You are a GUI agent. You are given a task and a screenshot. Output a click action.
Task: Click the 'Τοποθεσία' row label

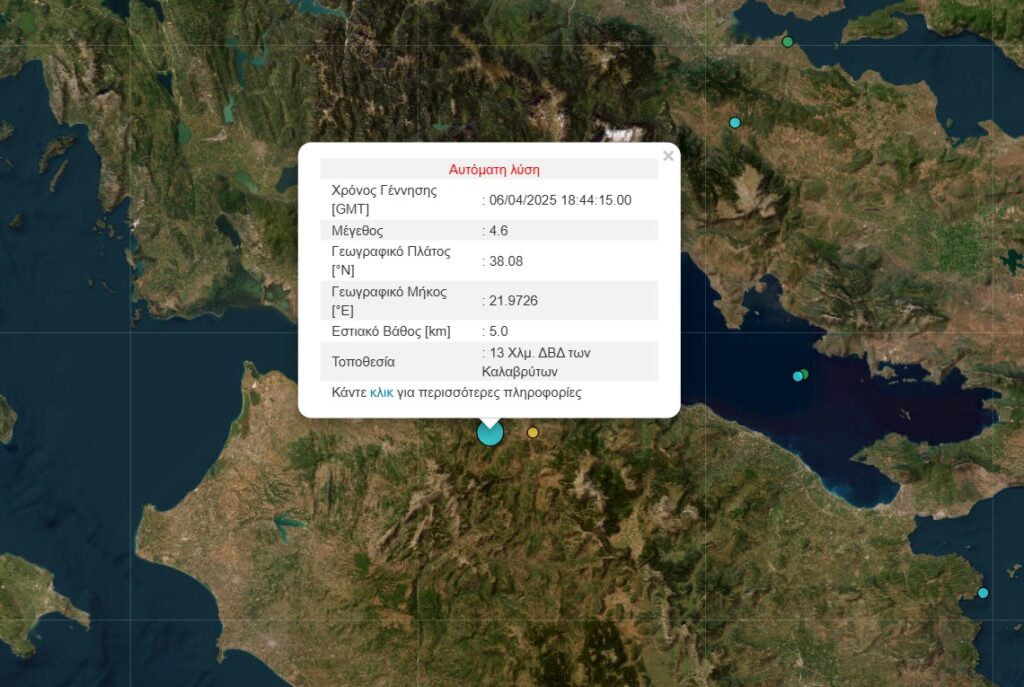(363, 361)
